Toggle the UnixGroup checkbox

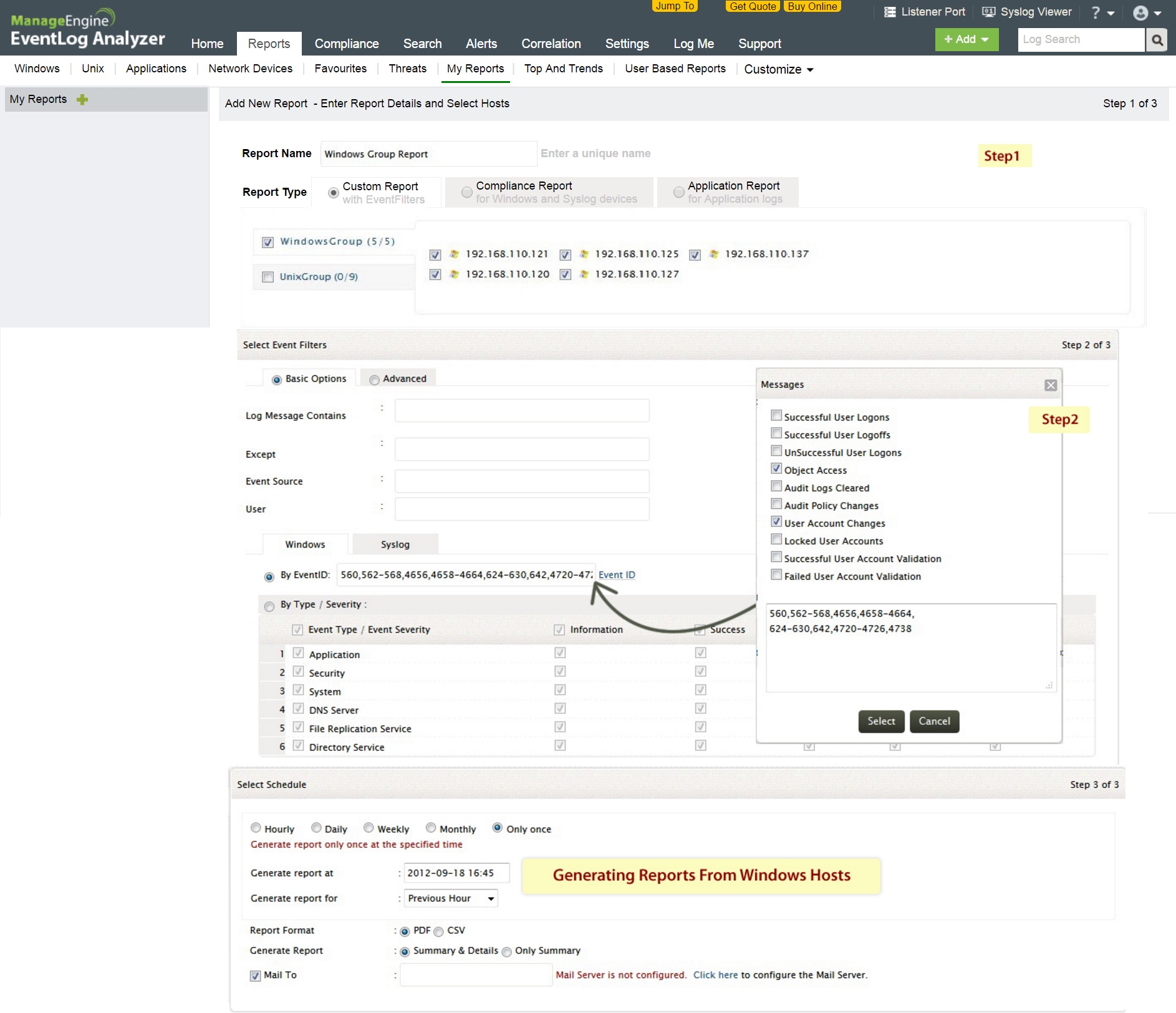268,277
